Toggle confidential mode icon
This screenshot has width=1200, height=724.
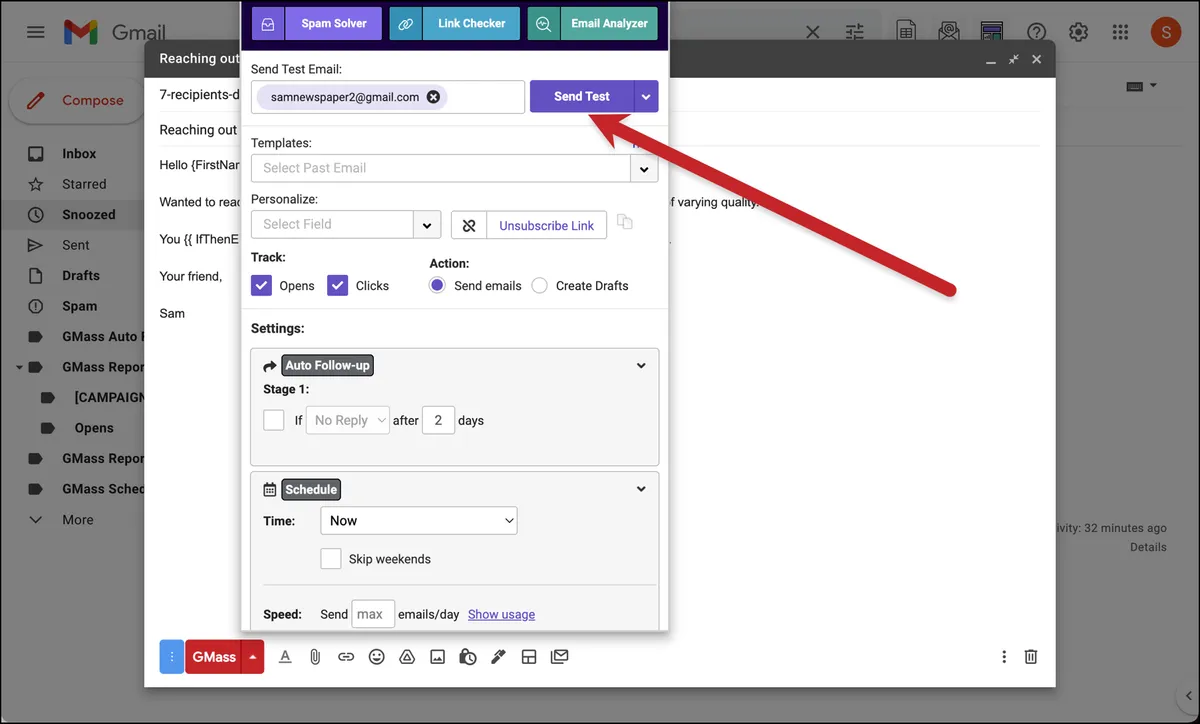pyautogui.click(x=468, y=657)
